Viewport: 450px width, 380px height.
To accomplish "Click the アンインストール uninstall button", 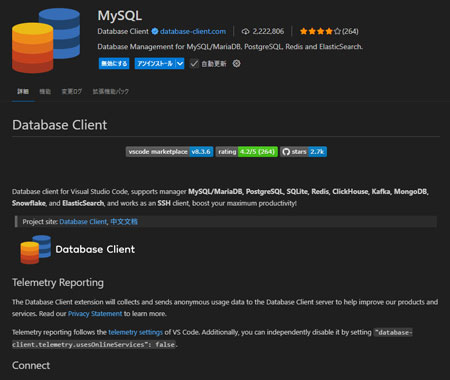I will (155, 63).
